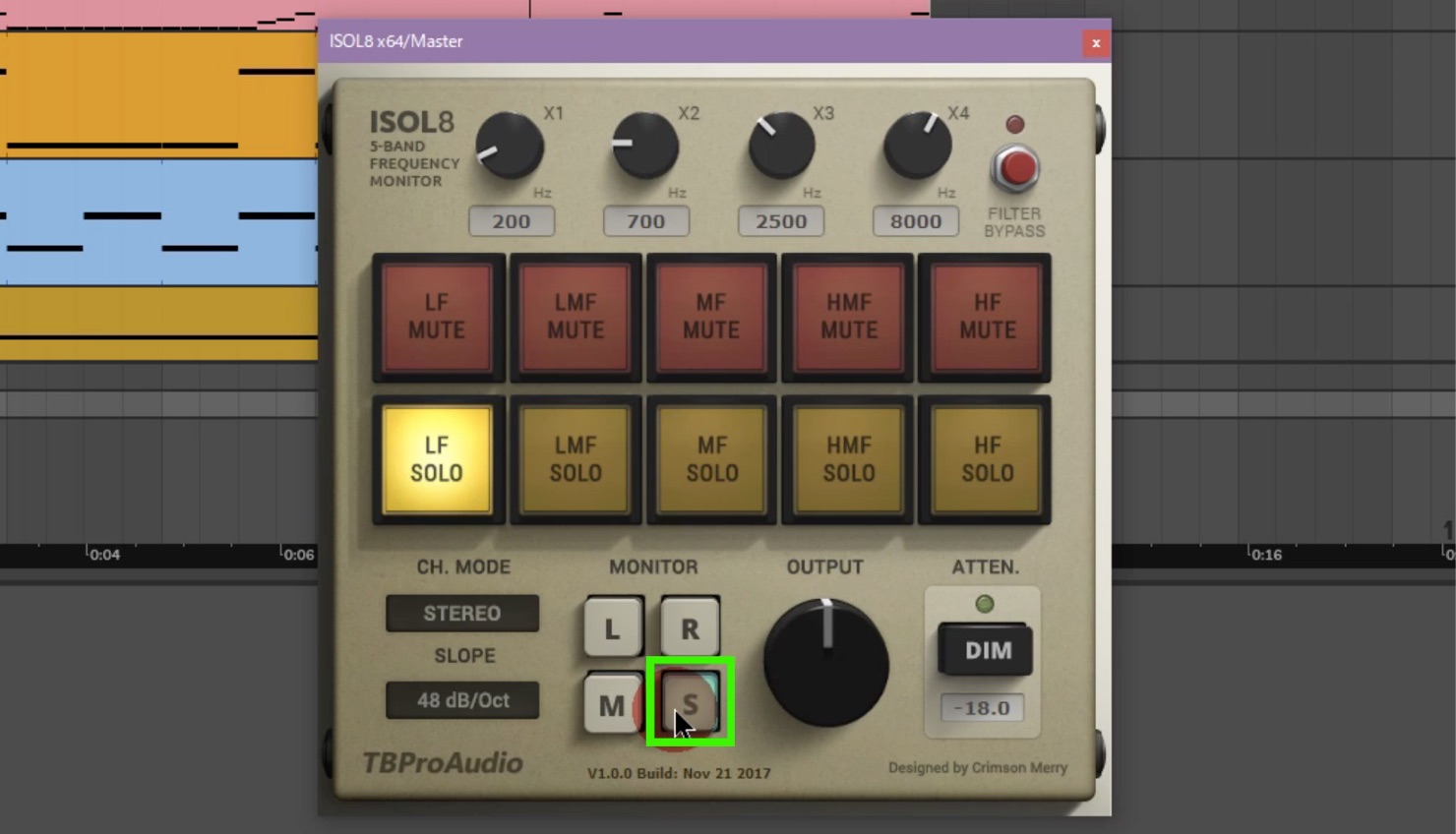Image resolution: width=1456 pixels, height=834 pixels.
Task: Click the X4 crossover frequency knob
Action: (x=917, y=146)
